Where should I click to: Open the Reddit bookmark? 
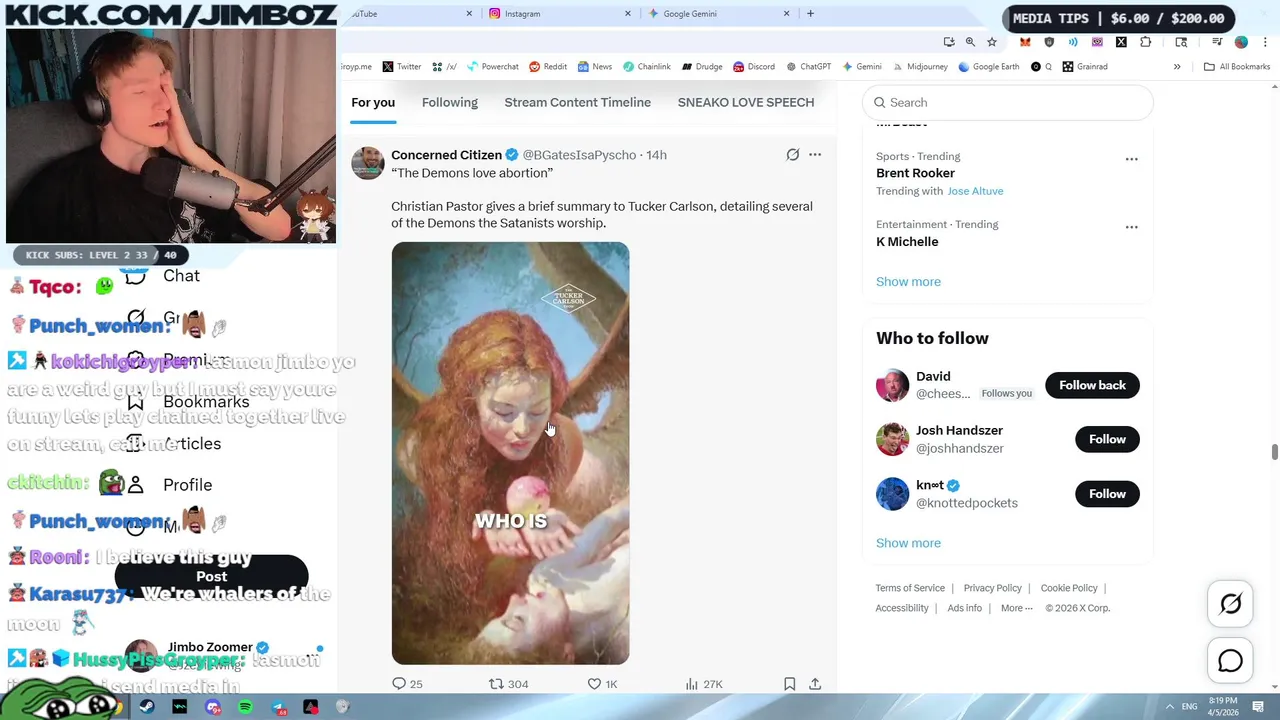click(548, 67)
